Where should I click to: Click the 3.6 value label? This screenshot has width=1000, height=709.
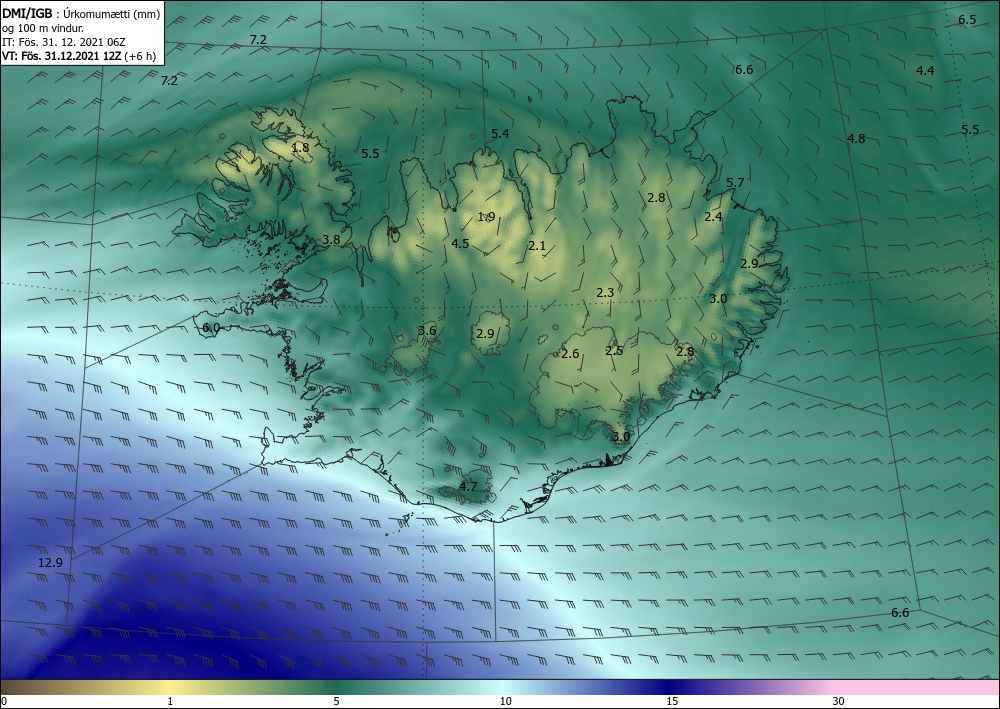coord(427,330)
